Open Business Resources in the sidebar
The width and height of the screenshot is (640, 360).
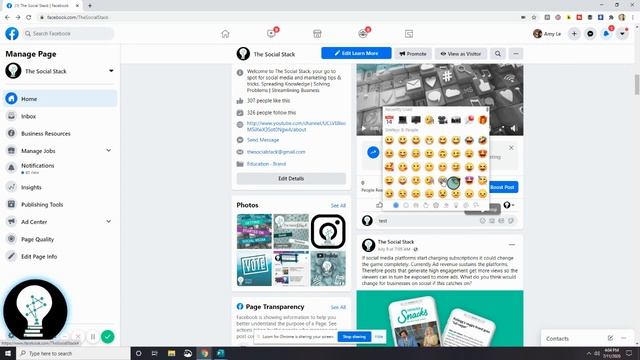point(60,133)
